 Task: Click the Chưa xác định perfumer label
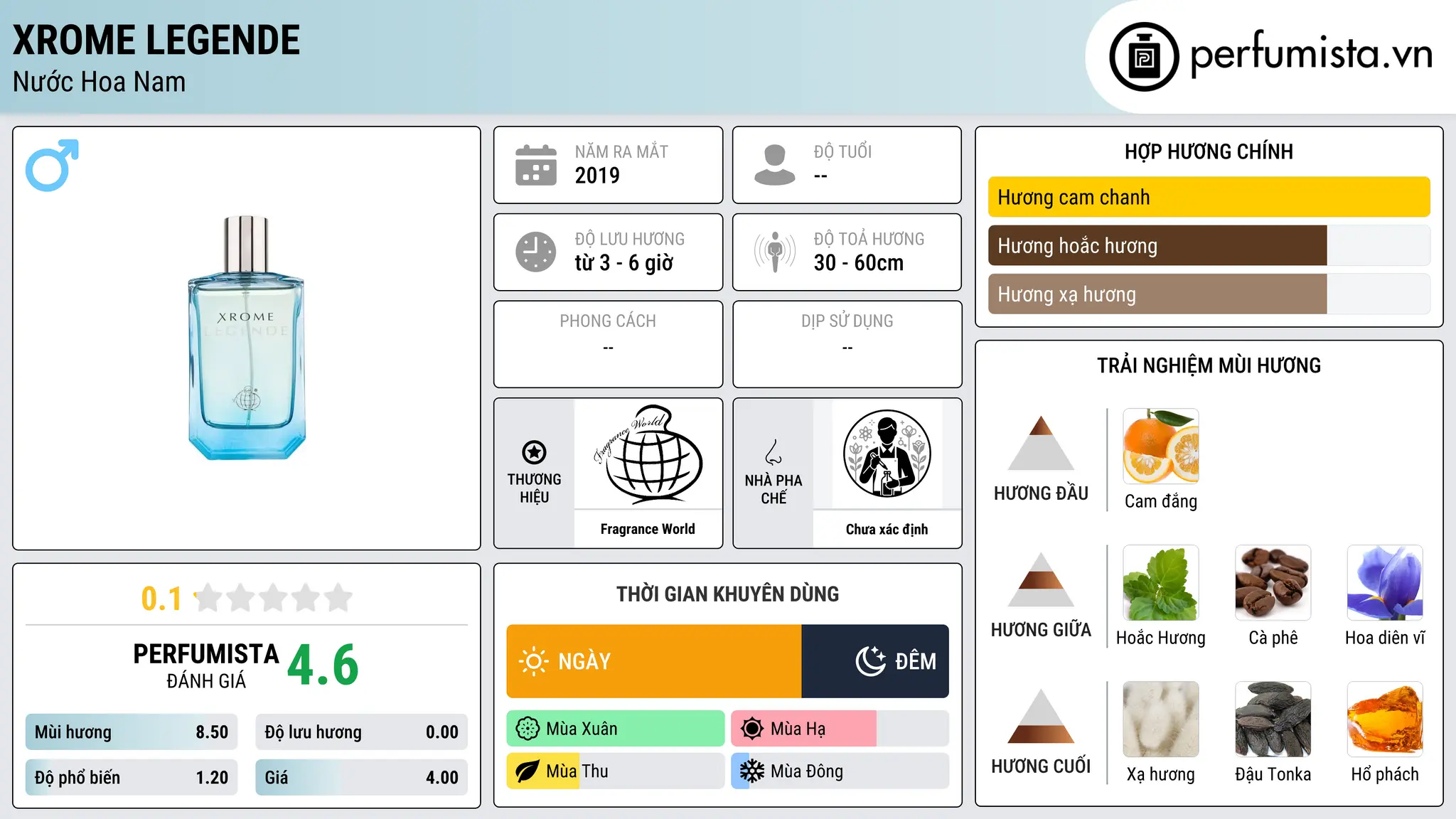[887, 529]
